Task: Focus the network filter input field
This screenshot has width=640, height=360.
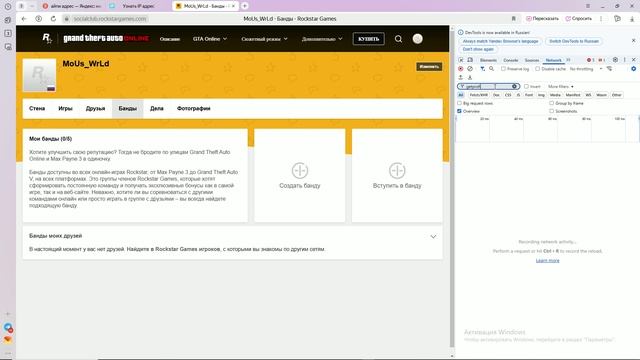Action: click(x=488, y=87)
